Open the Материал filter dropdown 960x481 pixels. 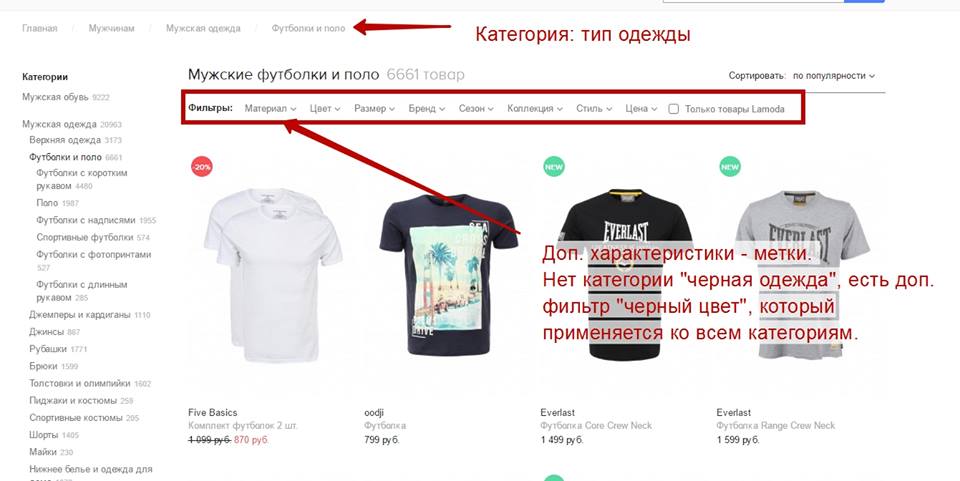coord(271,108)
